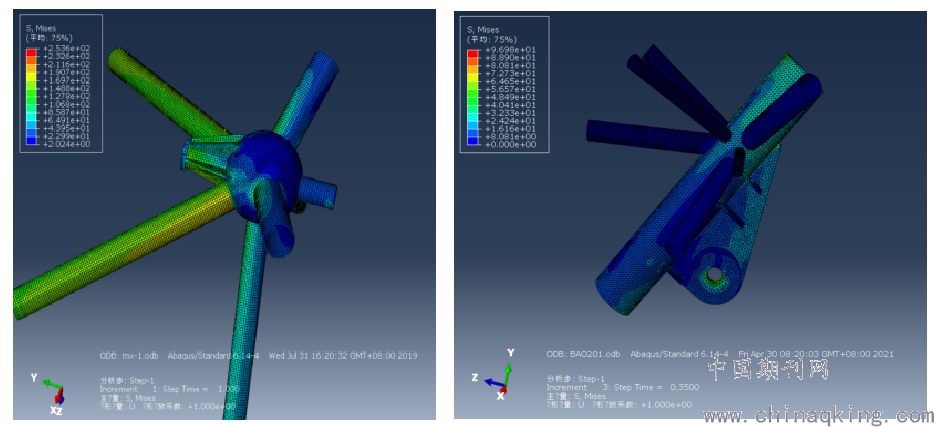Click the "ODB: BAO201.odb" label in the right viewport
934x427 pixels.
pyautogui.click(x=583, y=354)
